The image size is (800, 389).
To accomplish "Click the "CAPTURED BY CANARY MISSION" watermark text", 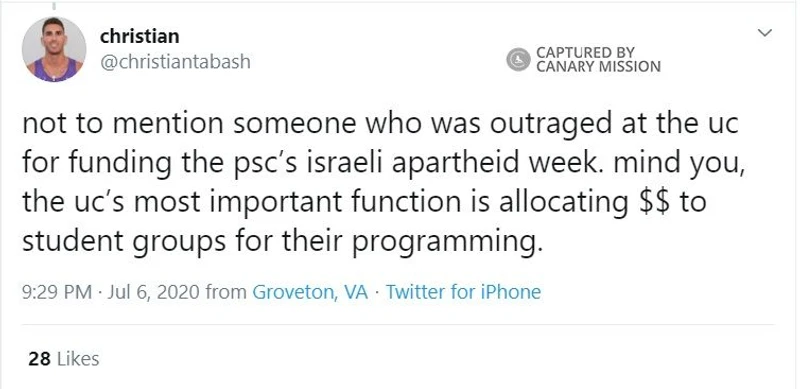I will [598, 59].
